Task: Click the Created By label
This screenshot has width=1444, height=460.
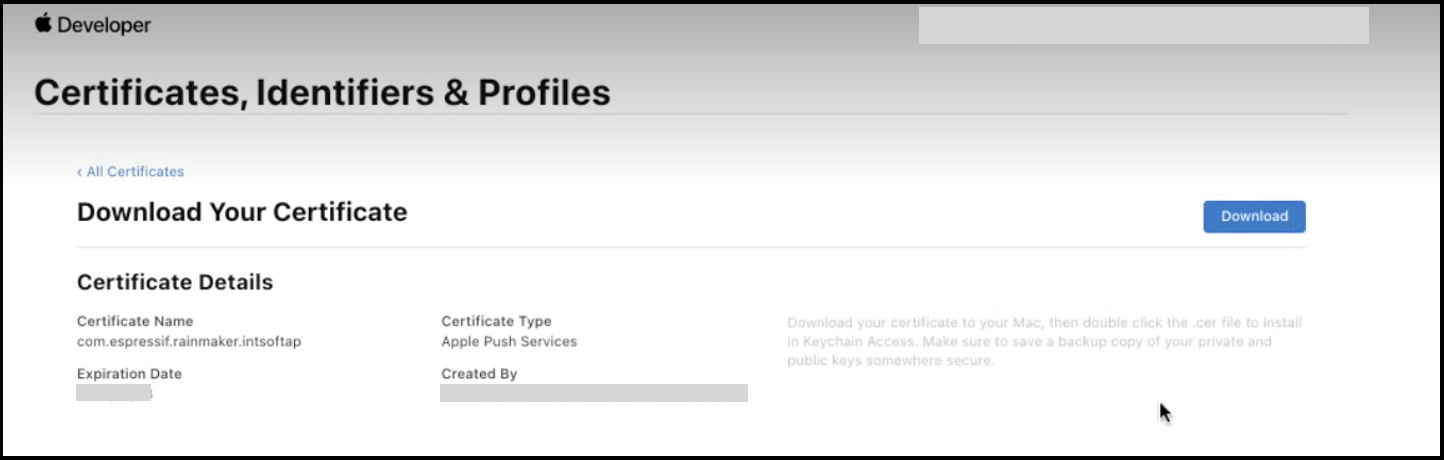Action: (x=479, y=373)
